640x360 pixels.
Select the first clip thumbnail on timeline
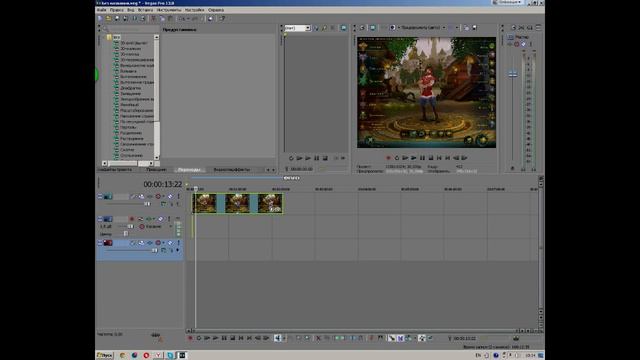point(204,203)
